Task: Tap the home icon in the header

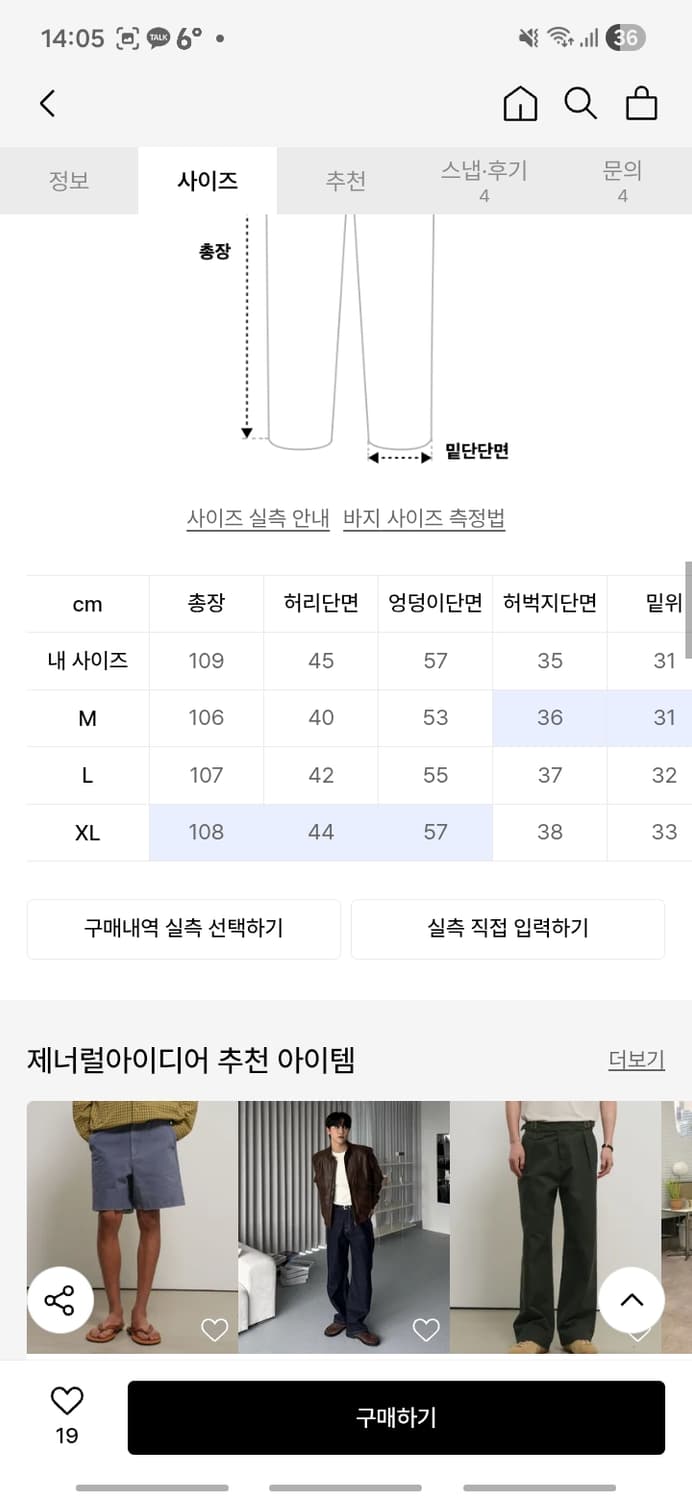Action: coord(520,103)
